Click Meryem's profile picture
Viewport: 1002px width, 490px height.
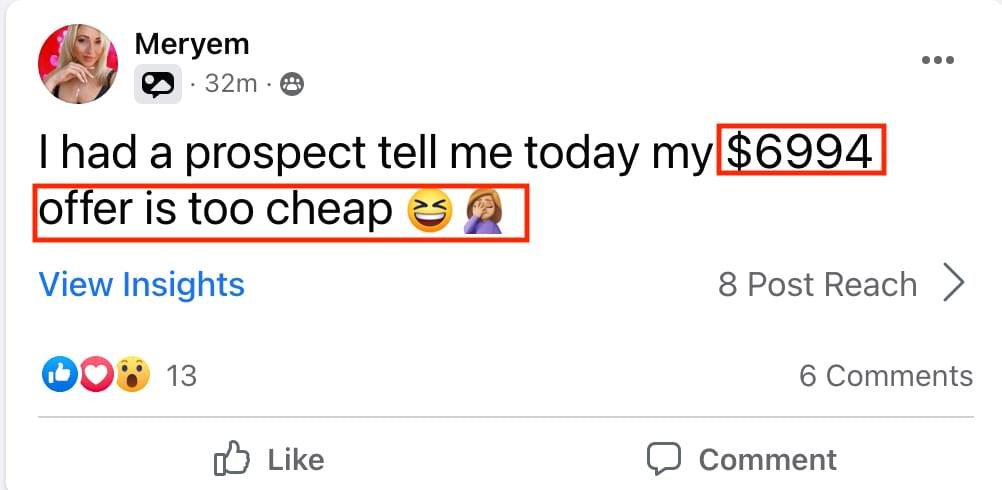pos(78,63)
